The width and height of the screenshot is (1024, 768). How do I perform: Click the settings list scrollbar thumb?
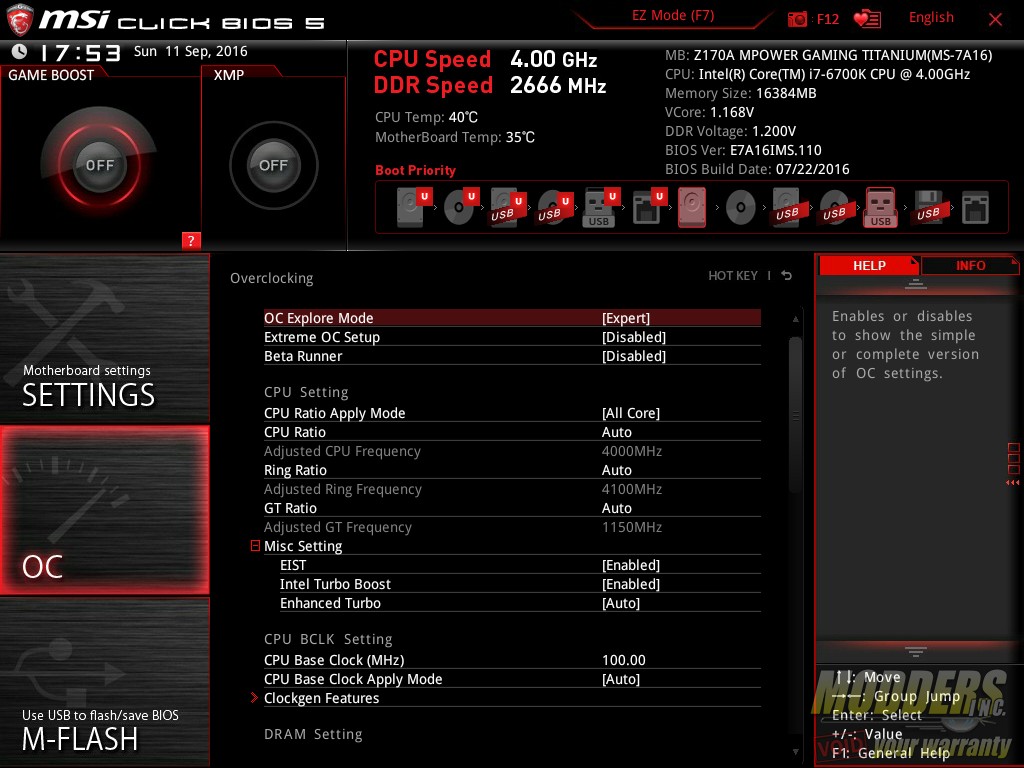[795, 415]
